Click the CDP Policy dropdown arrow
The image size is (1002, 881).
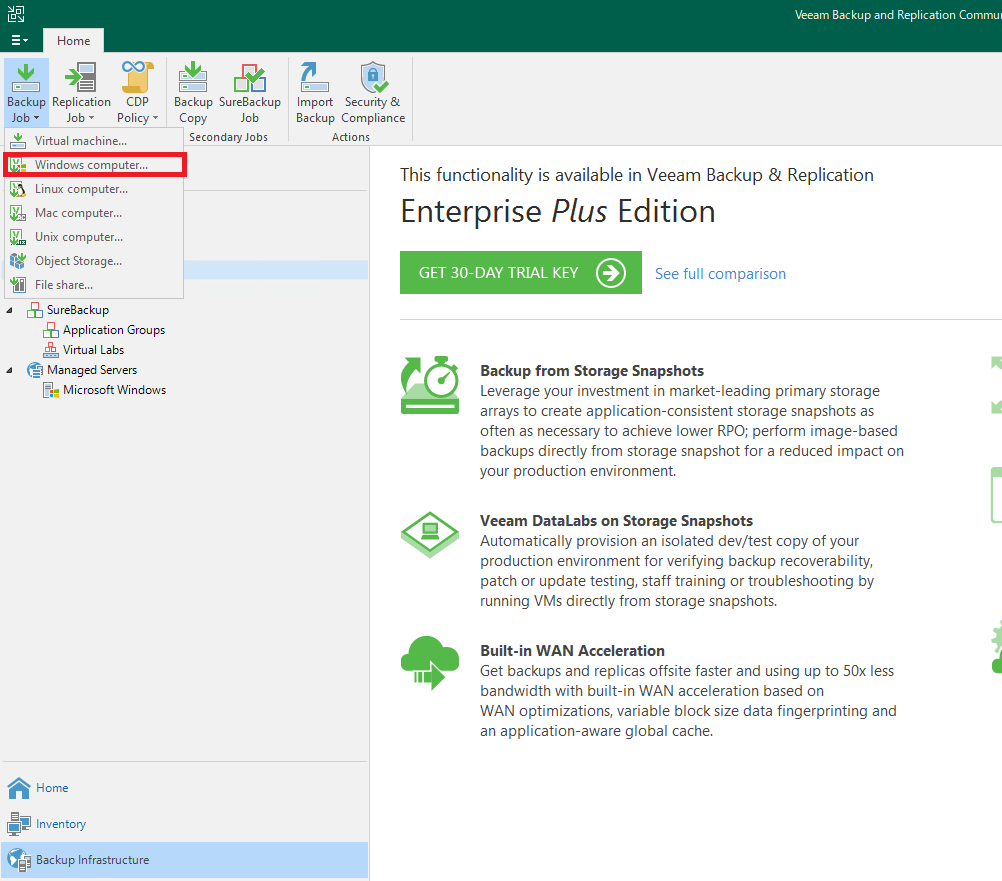(155, 118)
